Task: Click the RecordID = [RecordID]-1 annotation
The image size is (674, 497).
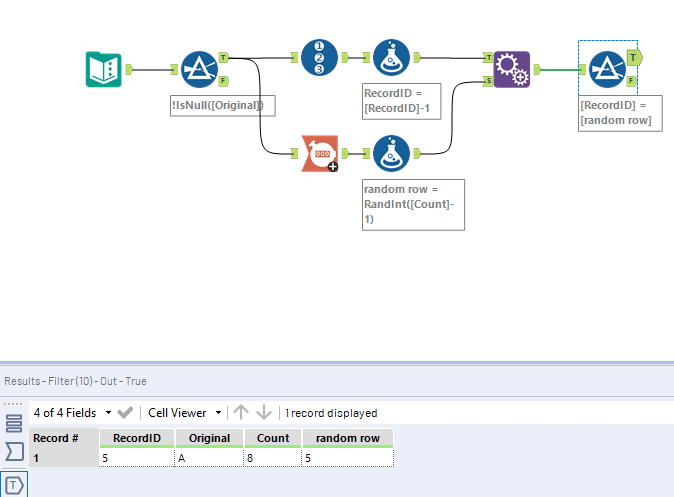Action: [401, 101]
